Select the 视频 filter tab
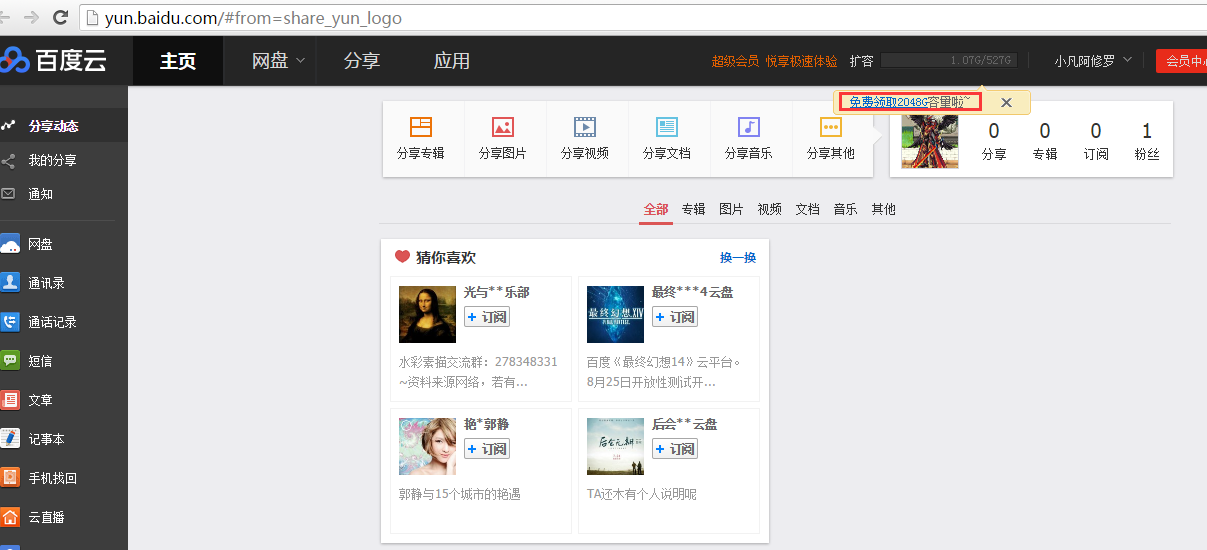 770,209
